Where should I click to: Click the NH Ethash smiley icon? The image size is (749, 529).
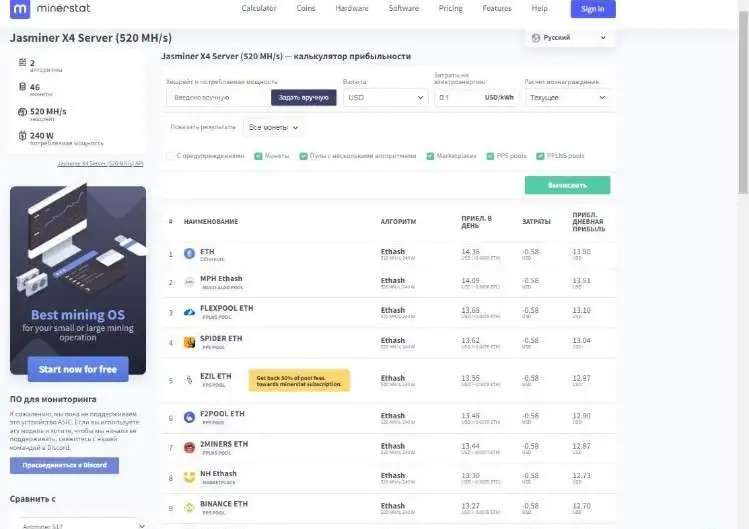click(x=190, y=477)
